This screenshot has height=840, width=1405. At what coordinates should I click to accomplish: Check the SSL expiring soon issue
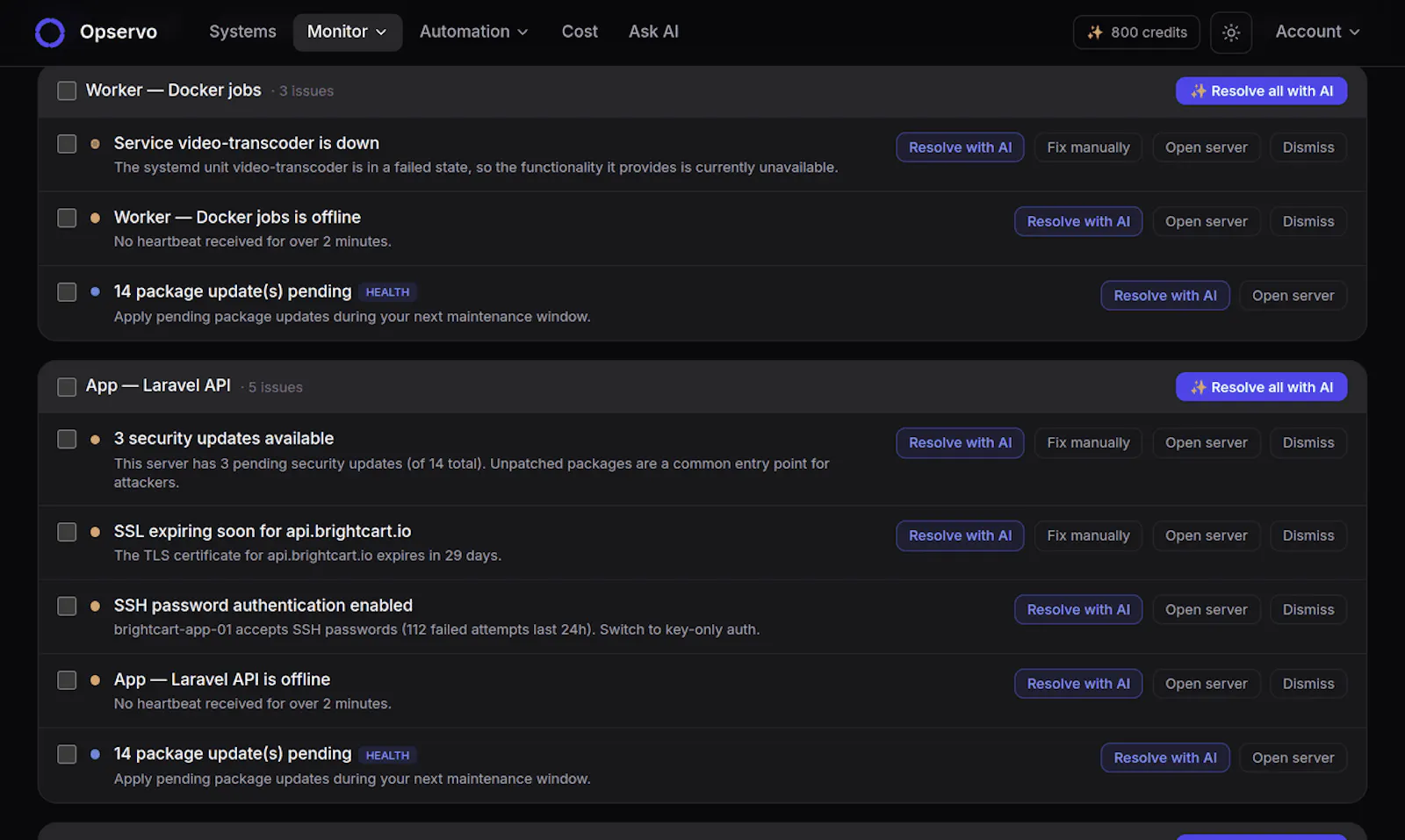[67, 531]
